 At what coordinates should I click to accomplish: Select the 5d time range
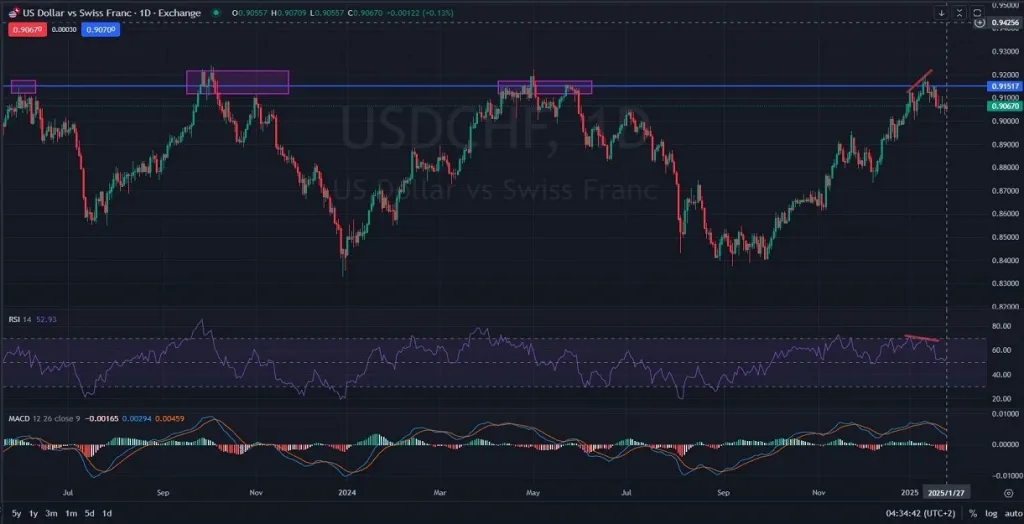(90, 513)
